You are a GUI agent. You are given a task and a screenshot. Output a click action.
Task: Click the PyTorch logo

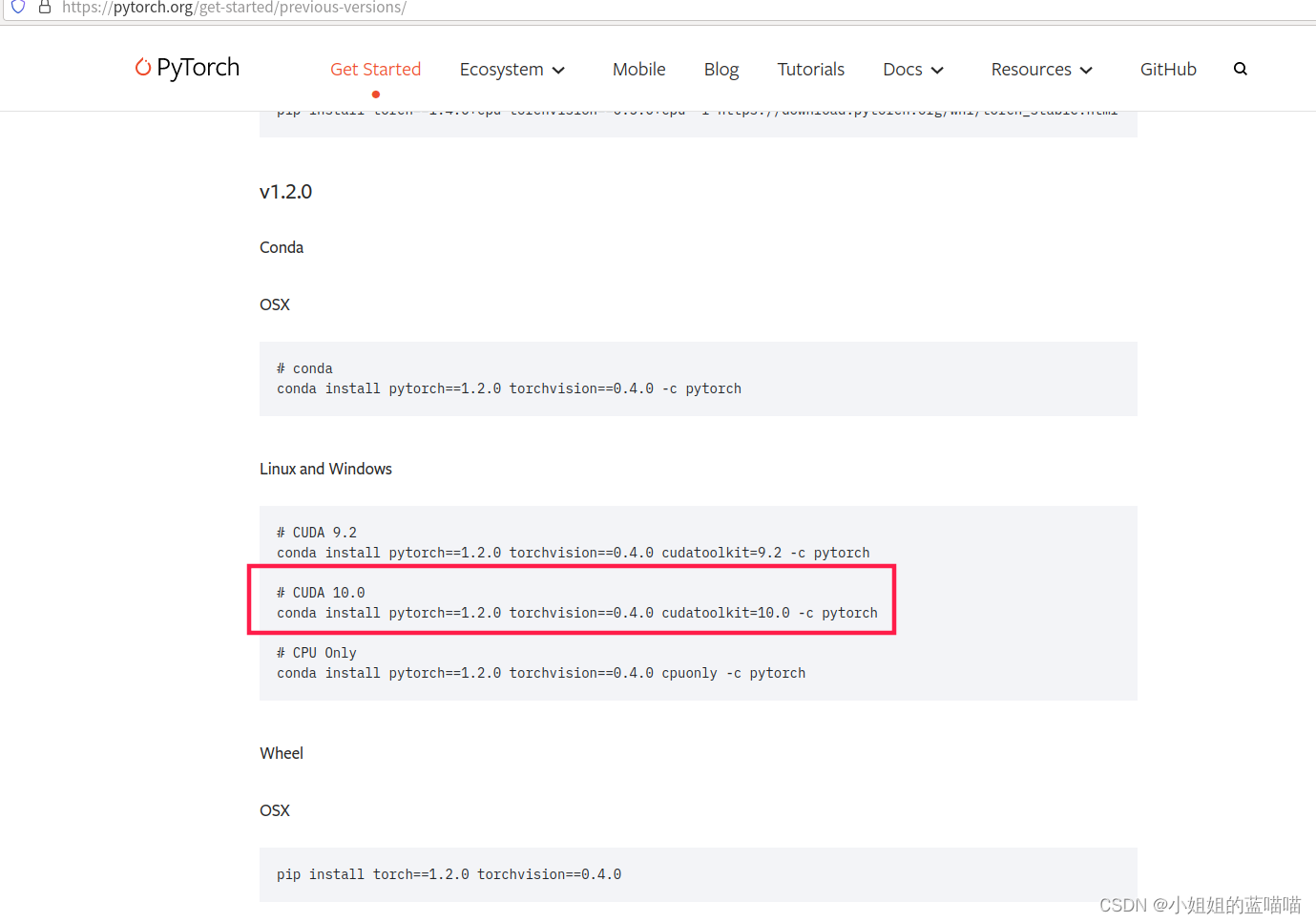tap(187, 68)
